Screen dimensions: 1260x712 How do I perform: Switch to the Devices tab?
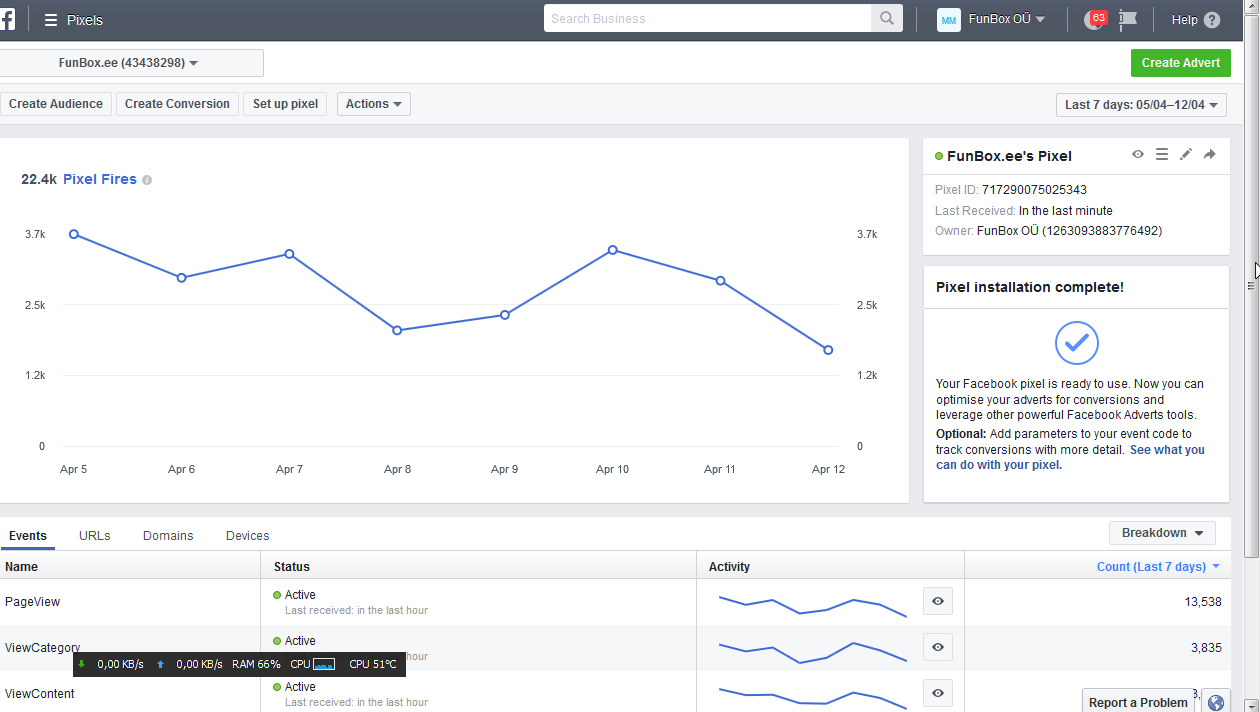coord(247,536)
